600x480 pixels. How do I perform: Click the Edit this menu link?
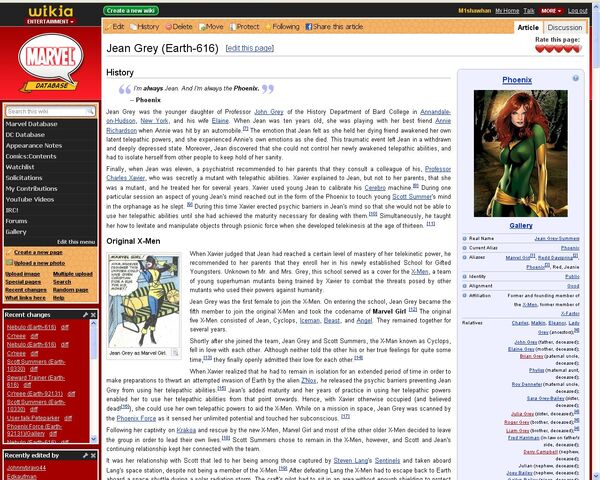click(x=76, y=242)
